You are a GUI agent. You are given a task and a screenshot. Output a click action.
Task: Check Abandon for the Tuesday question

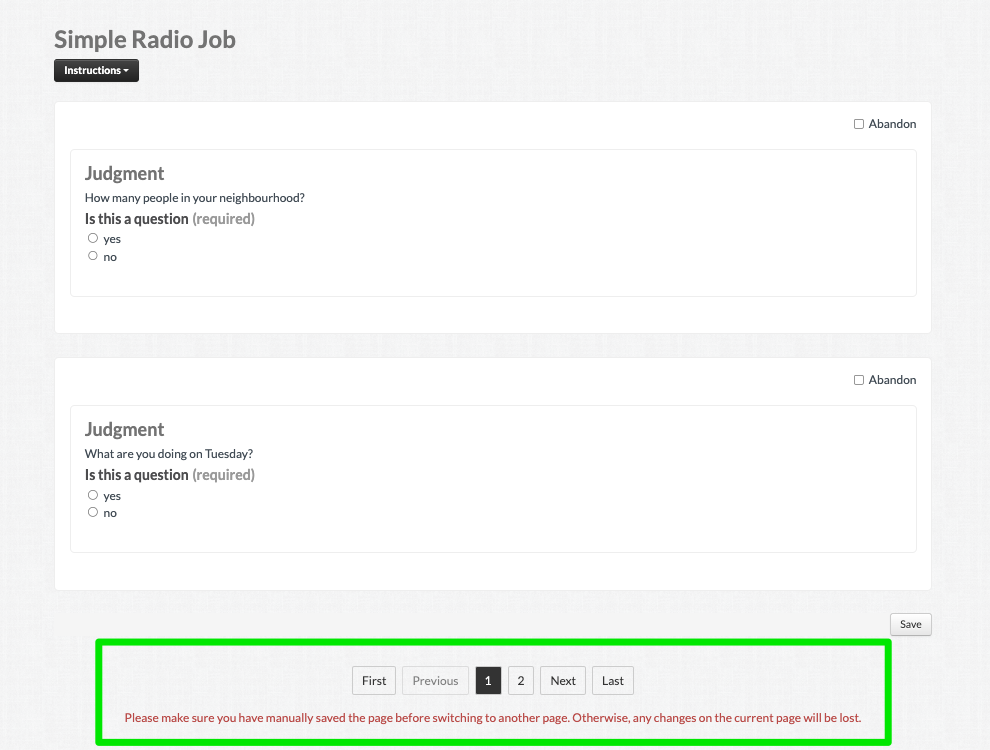(859, 380)
